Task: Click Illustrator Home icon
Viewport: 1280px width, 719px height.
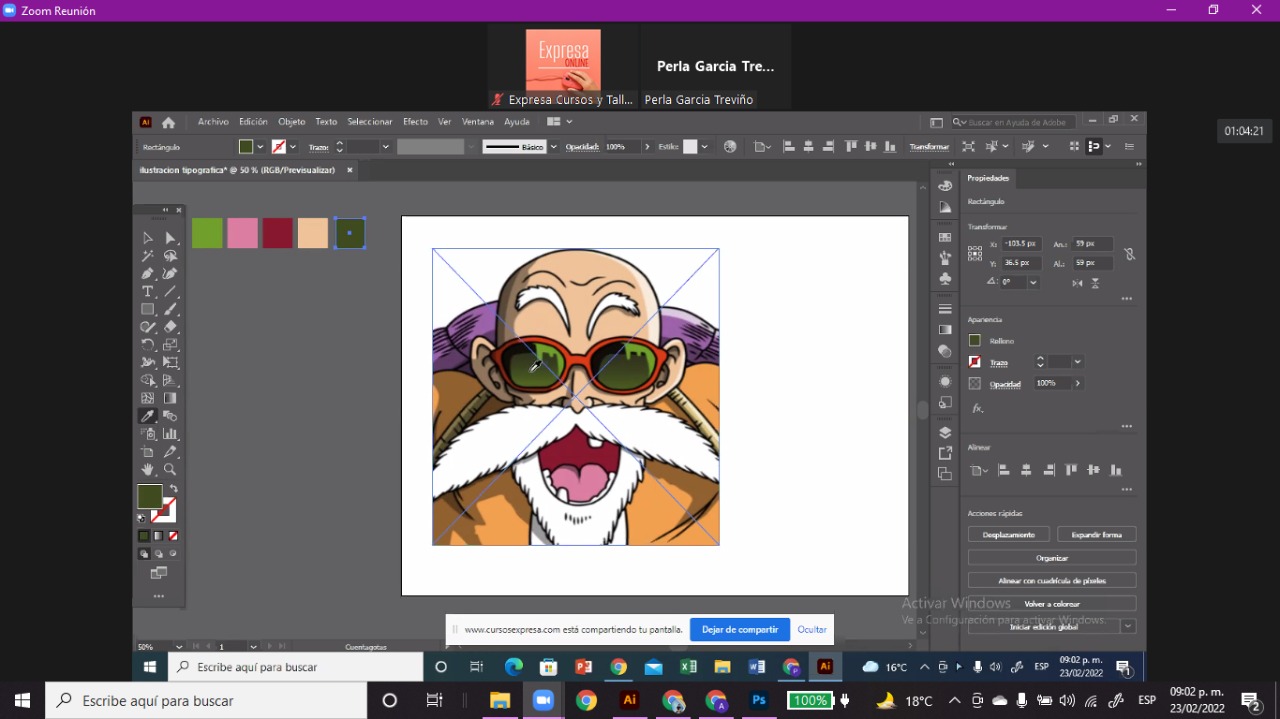Action: point(168,123)
